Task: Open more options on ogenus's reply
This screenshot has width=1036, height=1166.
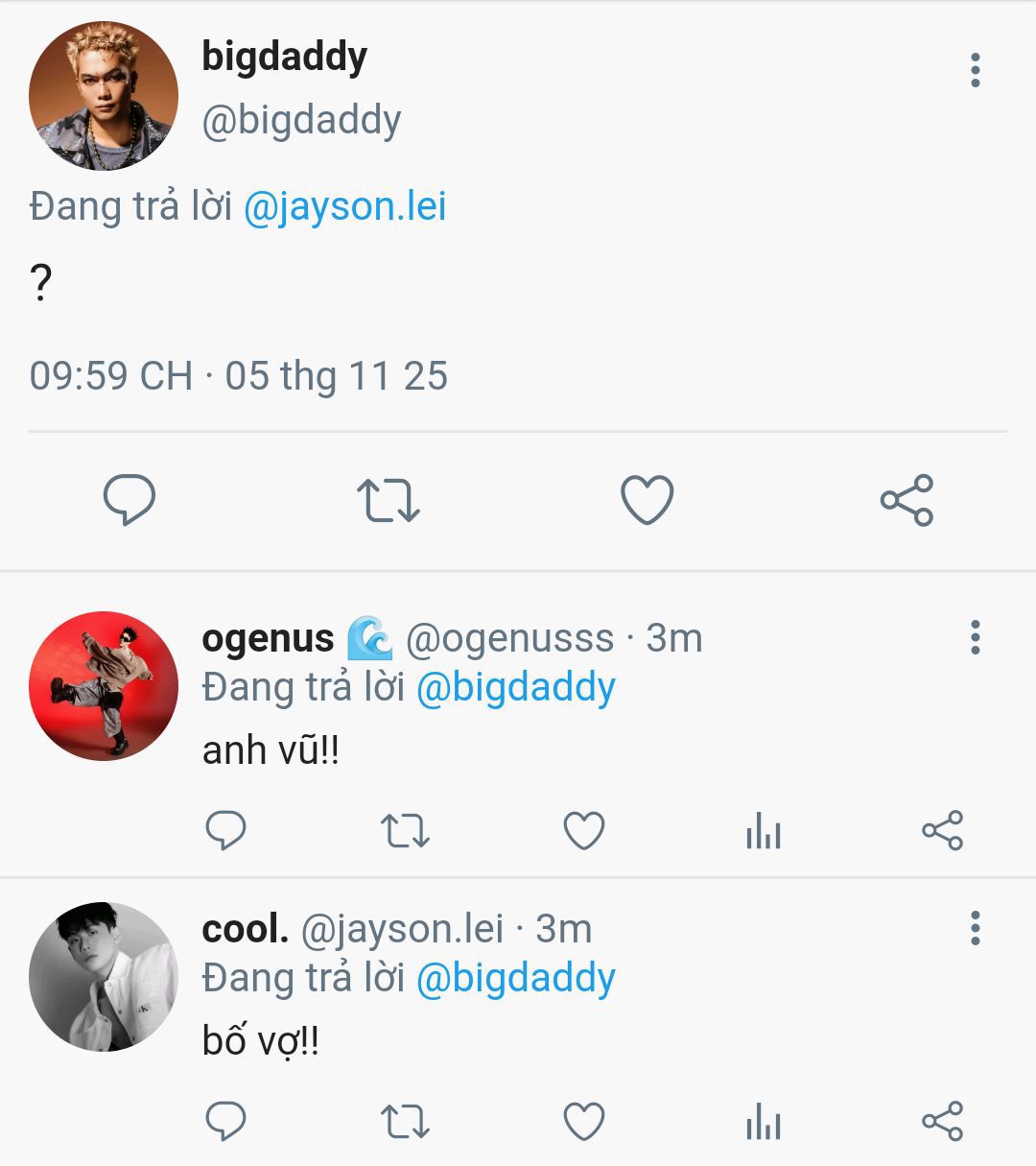Action: coord(976,637)
